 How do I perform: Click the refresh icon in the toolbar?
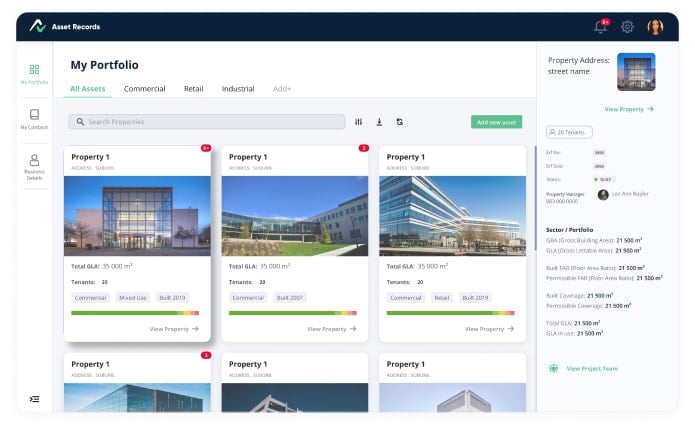400,122
